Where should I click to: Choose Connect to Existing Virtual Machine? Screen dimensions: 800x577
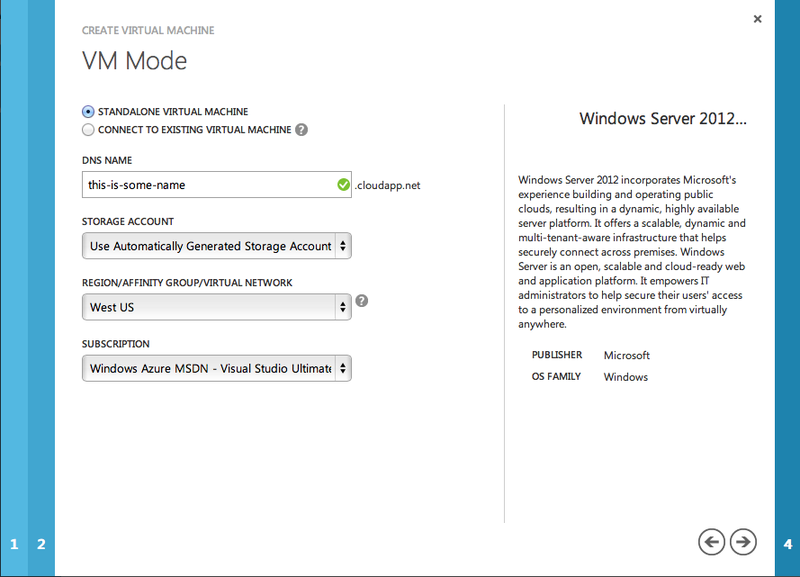point(88,129)
